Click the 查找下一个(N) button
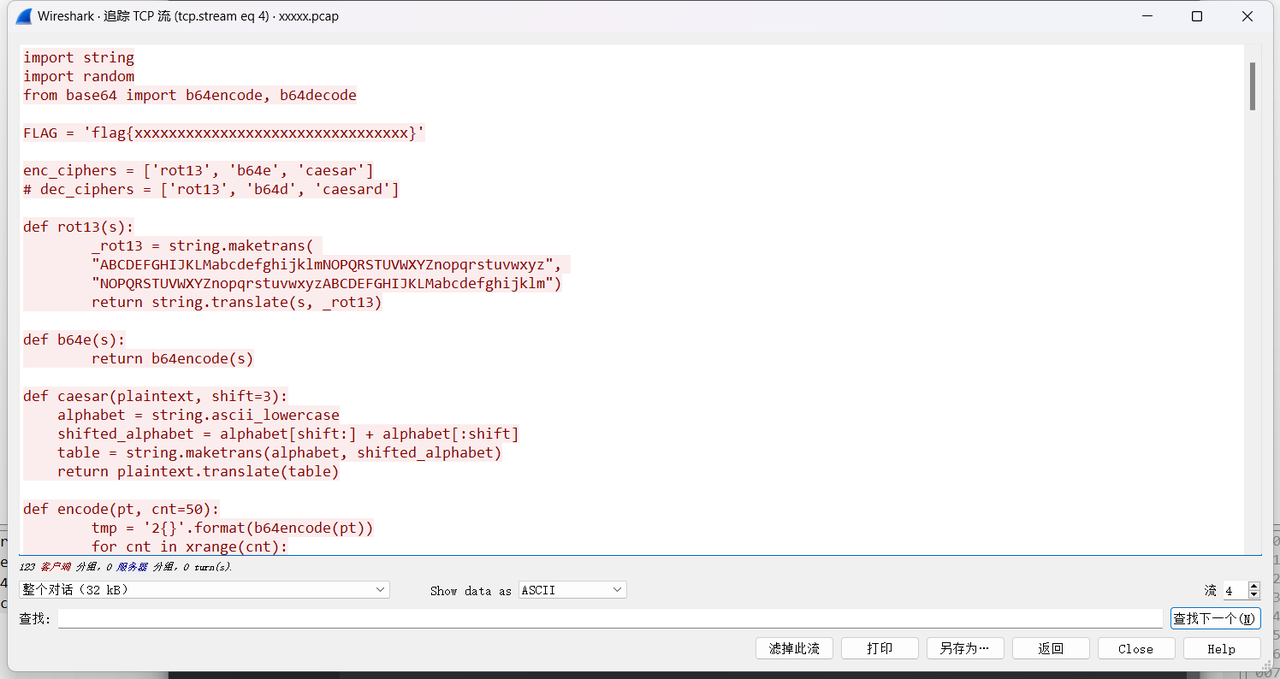The height and width of the screenshot is (679, 1280). 1214,618
